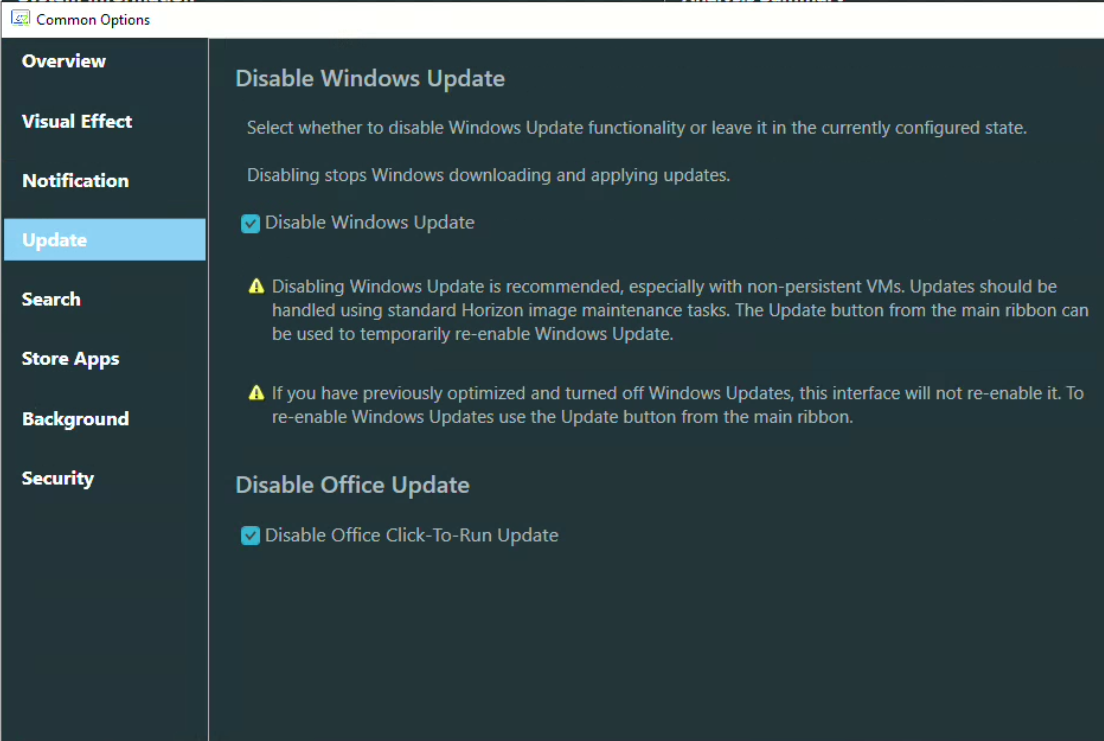
Task: Click the Common Options title bar text
Action: click(x=93, y=19)
